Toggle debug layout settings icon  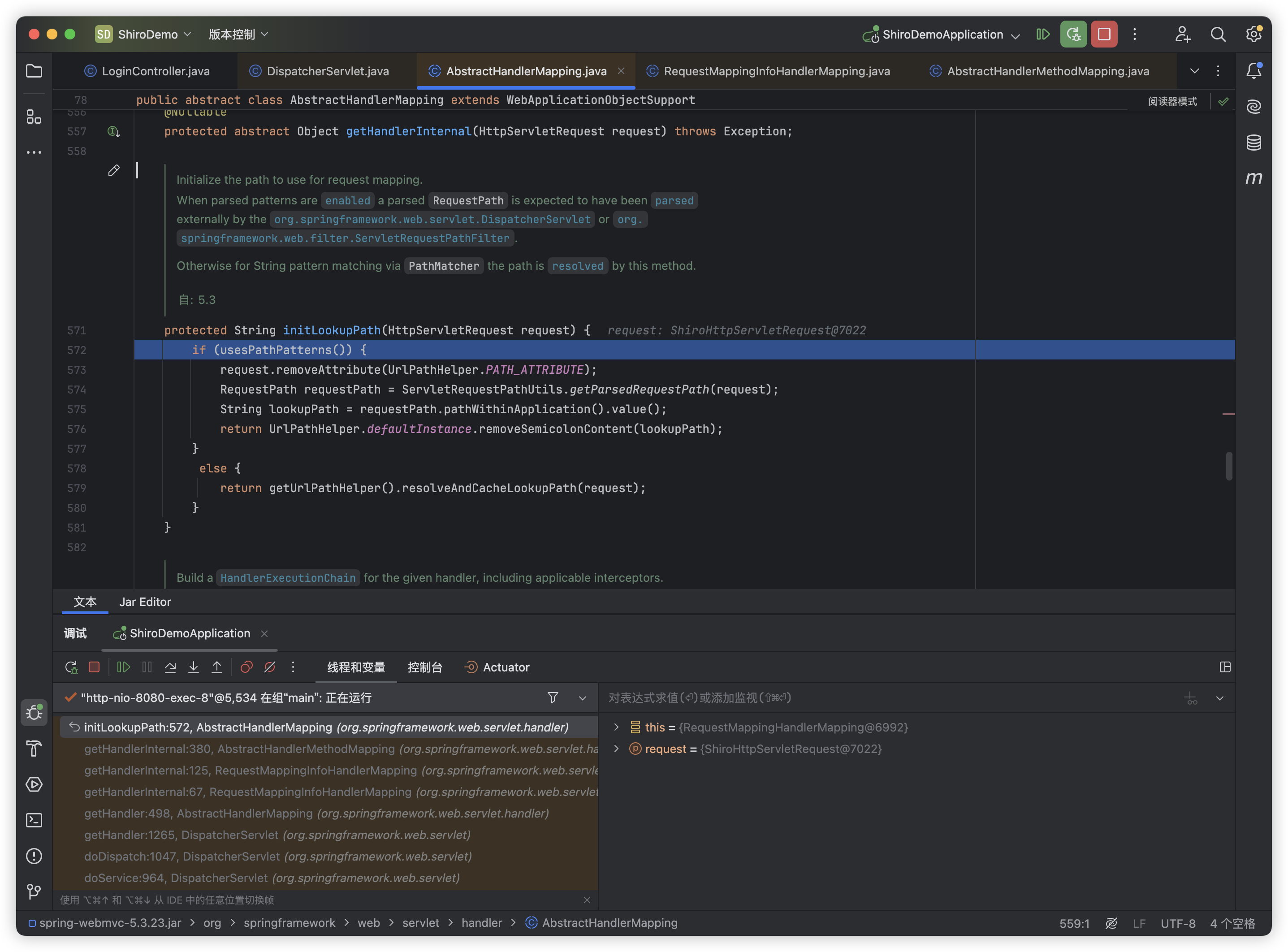(x=1225, y=667)
